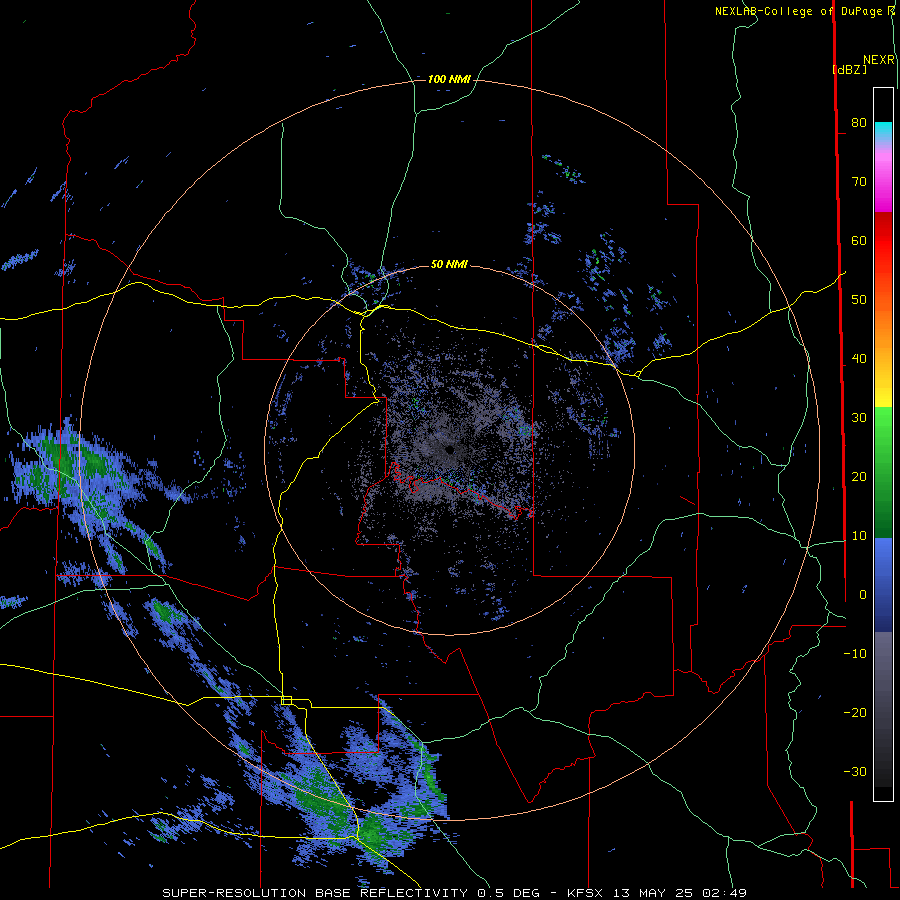This screenshot has height=900, width=900.
Task: Click the 0 value on the dBZ scale
Action: tap(863, 595)
